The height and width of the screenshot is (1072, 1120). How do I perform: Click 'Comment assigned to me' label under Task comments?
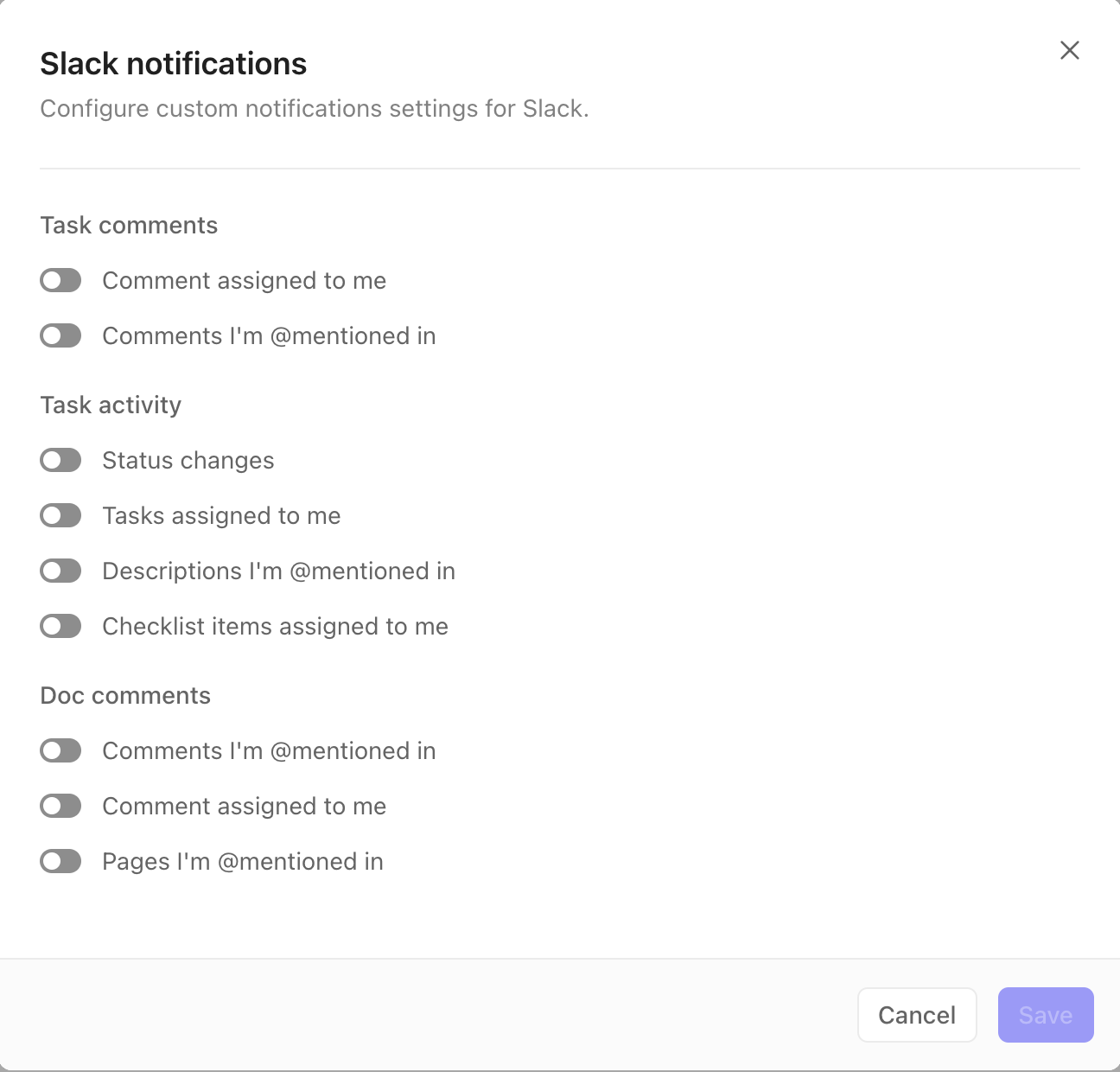[x=244, y=280]
